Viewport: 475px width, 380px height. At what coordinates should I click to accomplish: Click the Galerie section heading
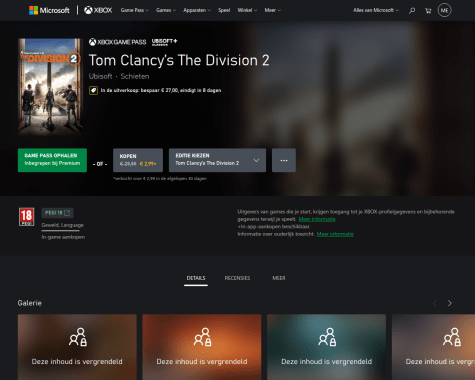pos(30,303)
